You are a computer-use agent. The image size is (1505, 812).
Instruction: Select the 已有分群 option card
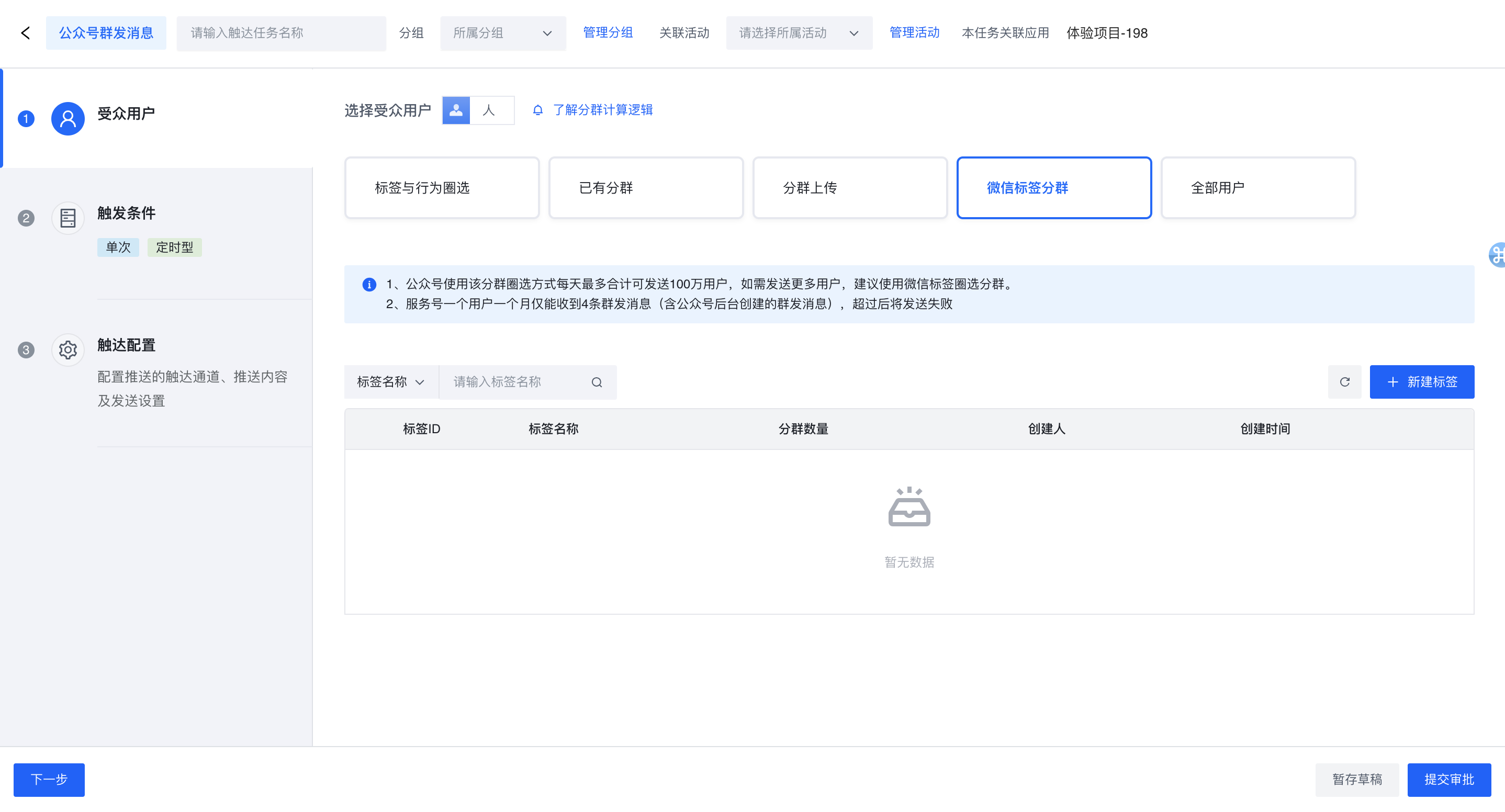coord(646,187)
